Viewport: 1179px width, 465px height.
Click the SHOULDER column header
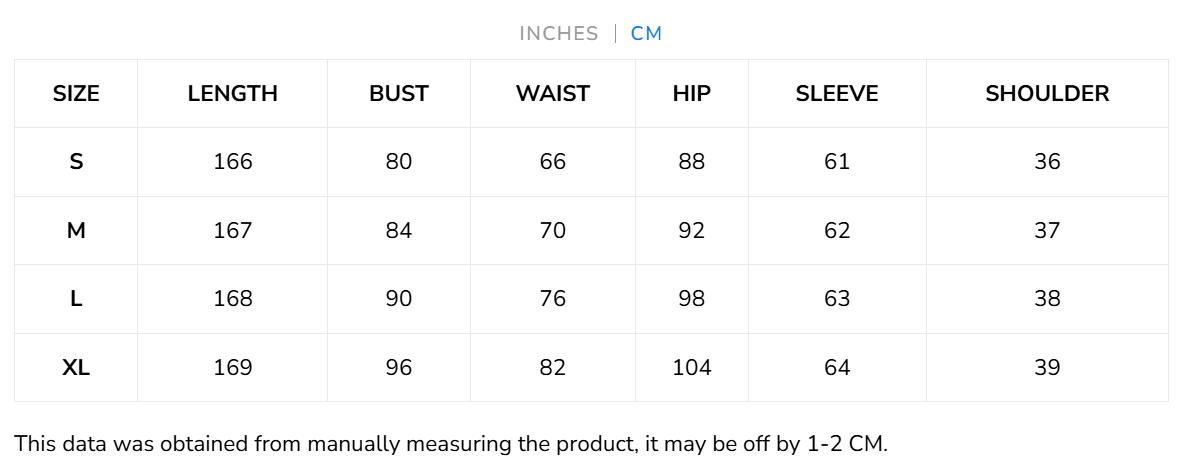1047,94
